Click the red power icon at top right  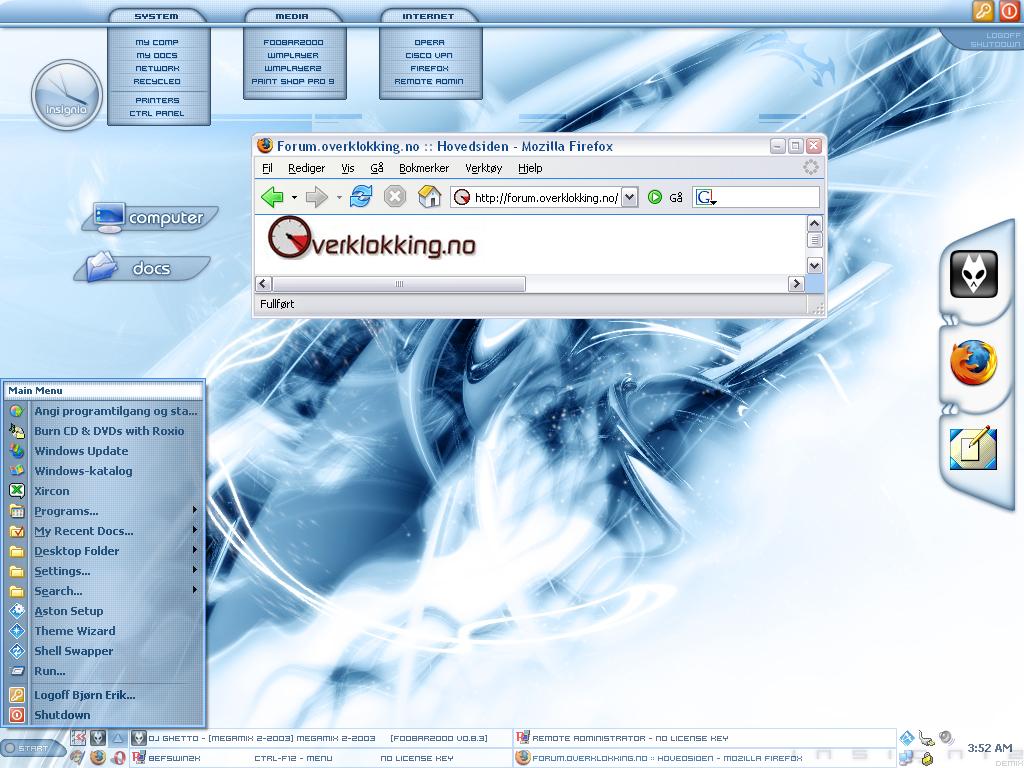click(x=1008, y=10)
